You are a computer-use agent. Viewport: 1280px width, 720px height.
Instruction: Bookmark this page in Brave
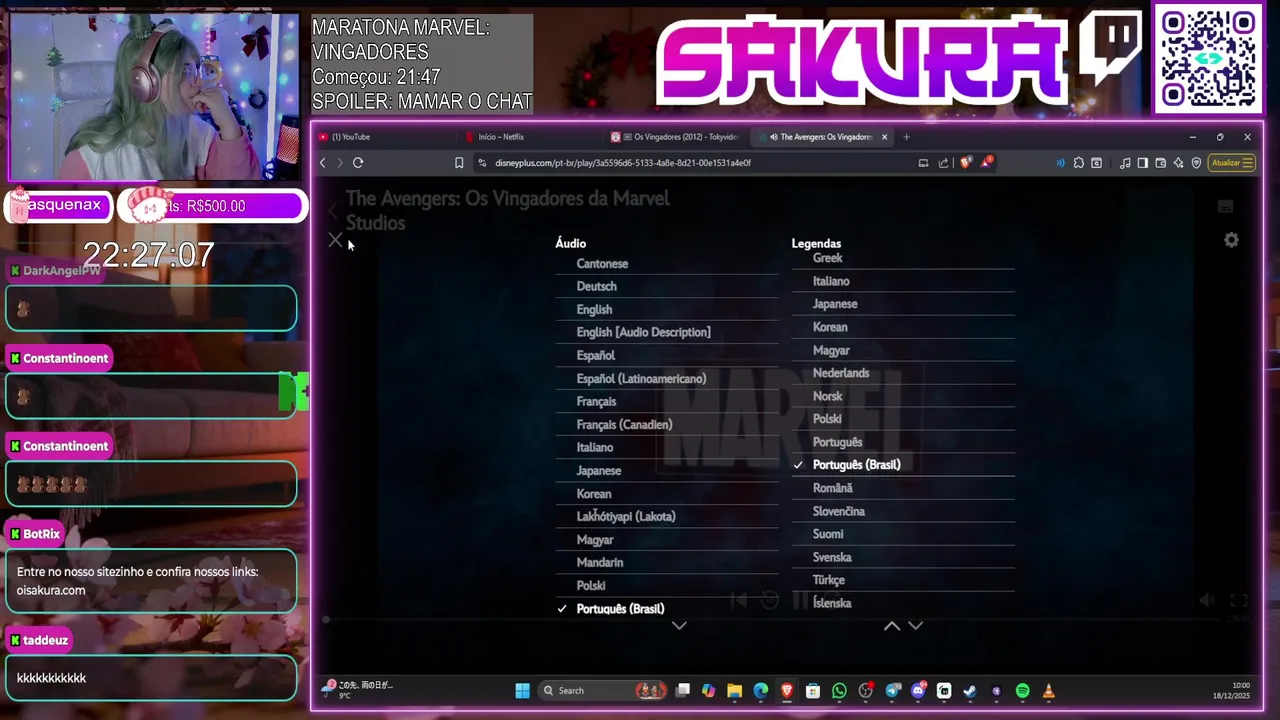point(459,163)
